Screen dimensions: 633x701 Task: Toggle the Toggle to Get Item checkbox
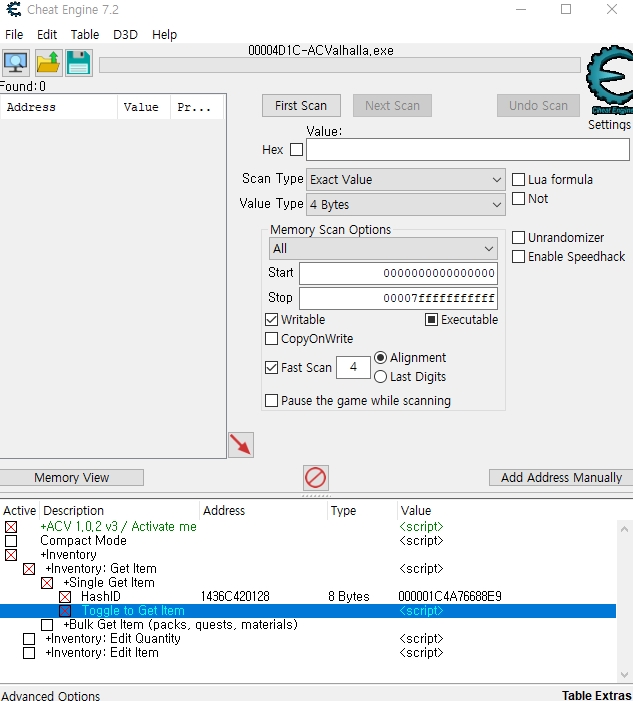tap(65, 611)
